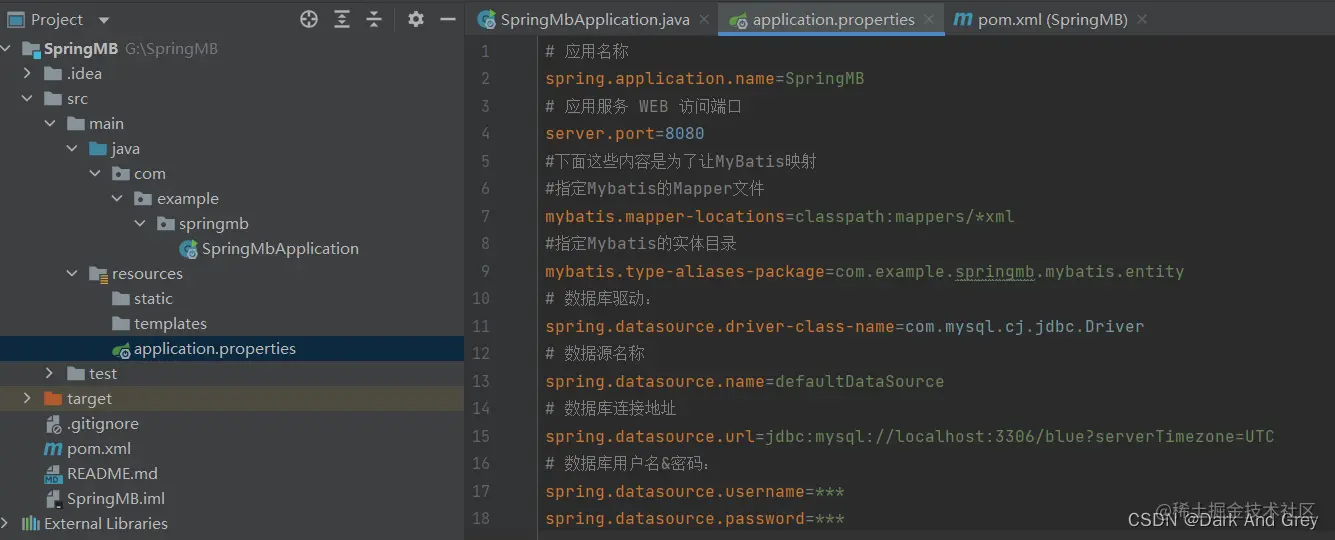Collapse the resources folder
Viewport: 1335px width, 540px height.
tap(72, 274)
